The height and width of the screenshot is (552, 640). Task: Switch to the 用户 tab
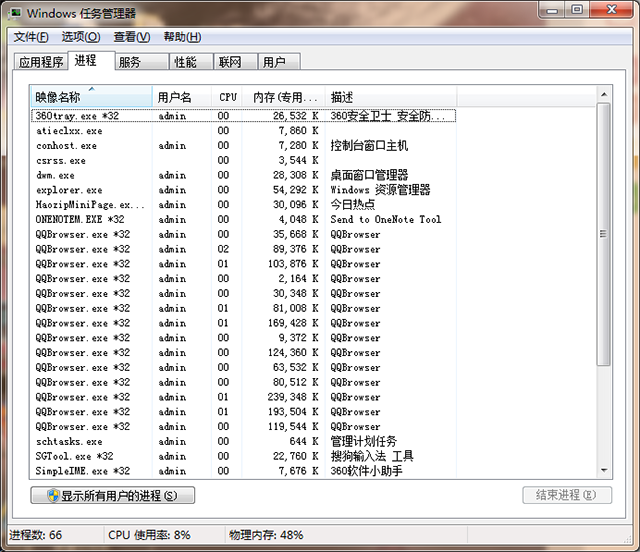(274, 62)
